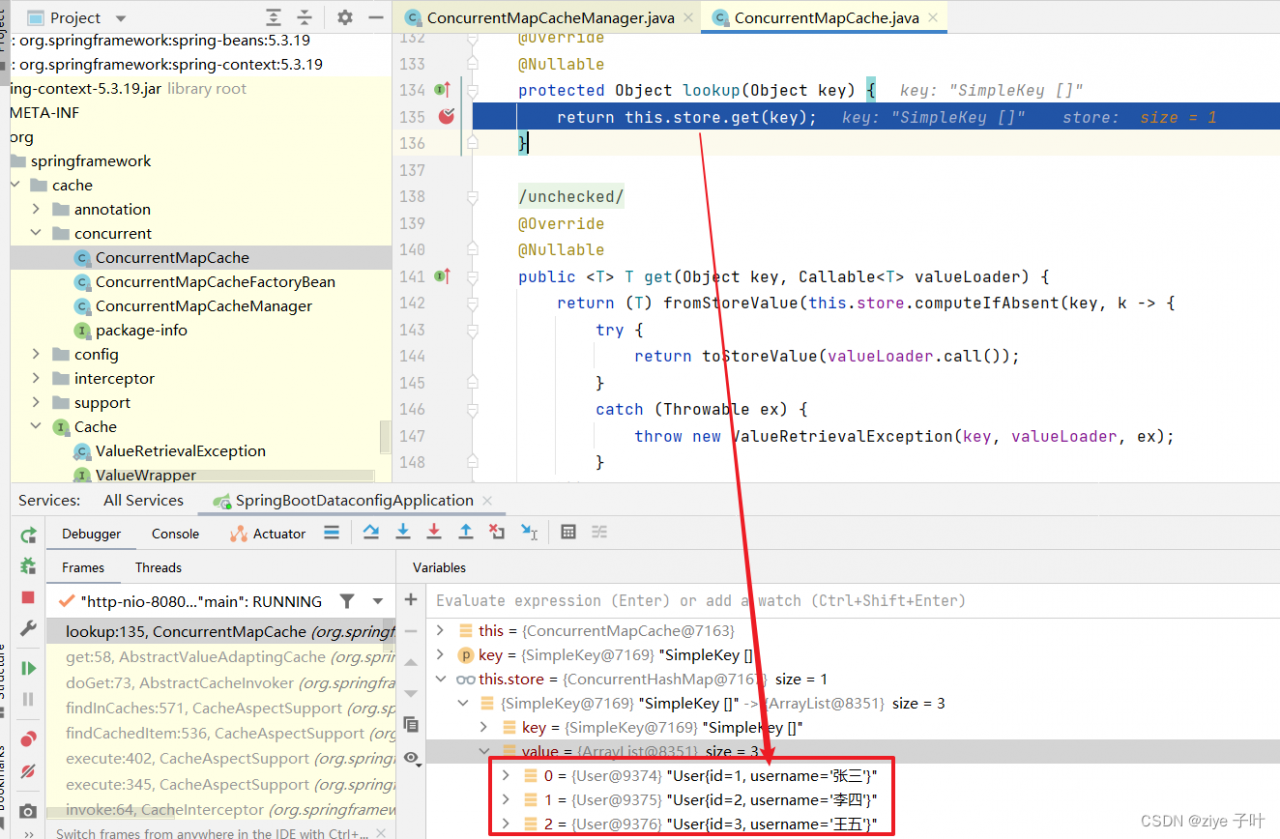
Task: Open Project panel settings gear
Action: coord(345,18)
